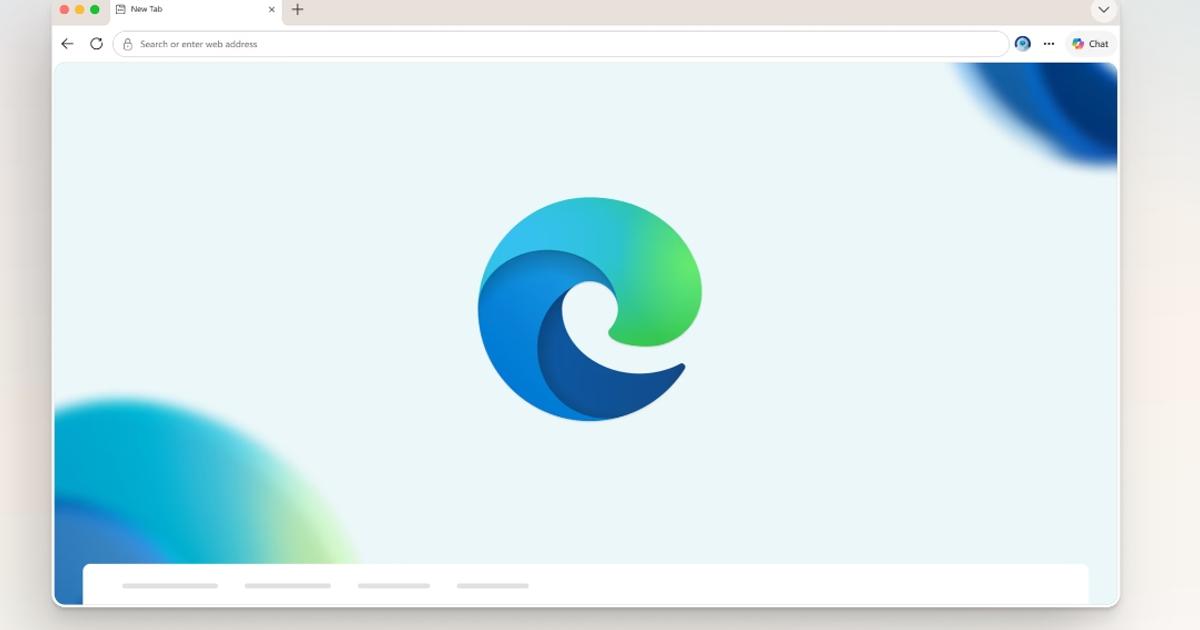The width and height of the screenshot is (1200, 630).
Task: Click the red close window button
Action: click(65, 10)
